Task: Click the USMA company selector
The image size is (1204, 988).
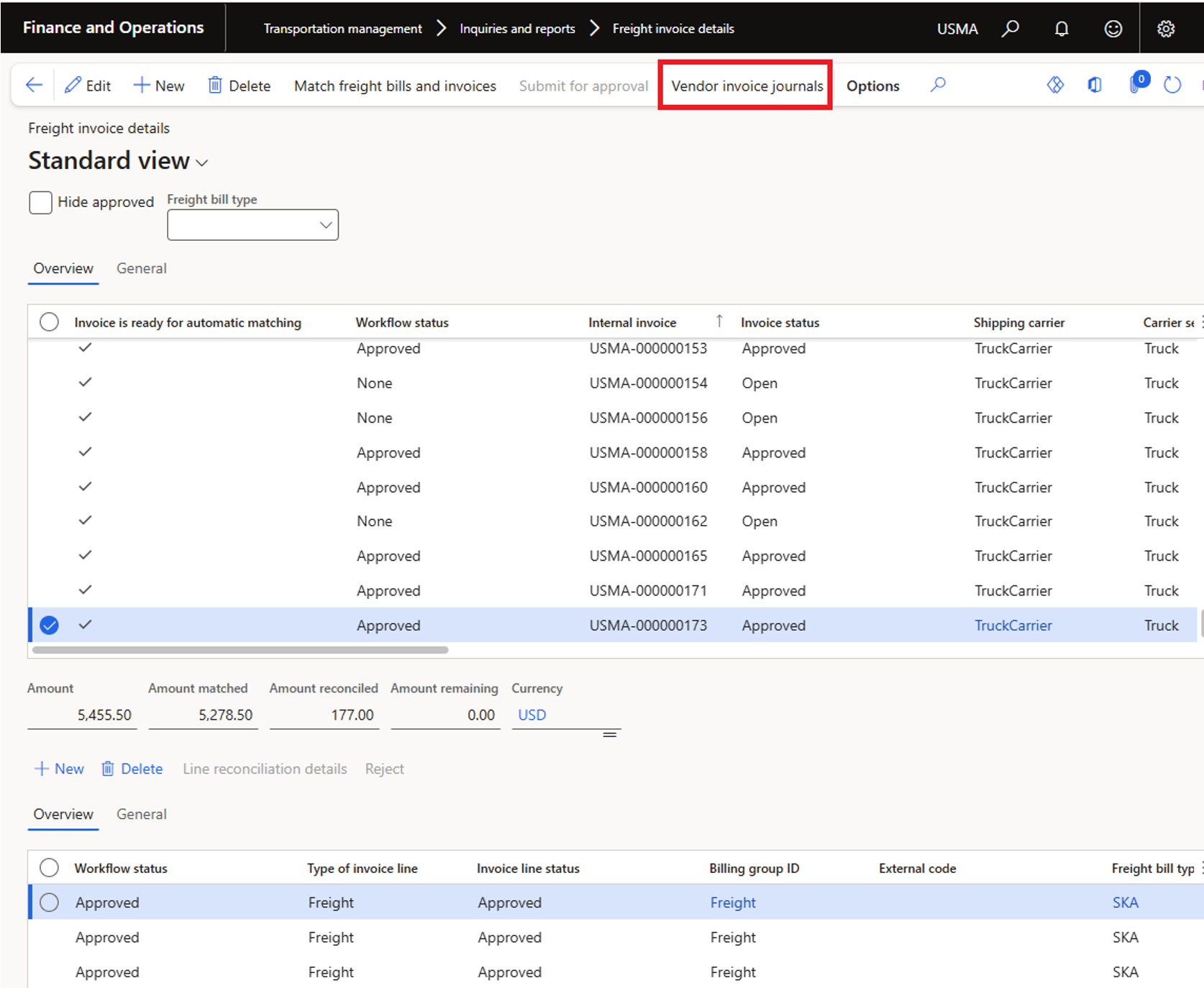Action: click(957, 29)
